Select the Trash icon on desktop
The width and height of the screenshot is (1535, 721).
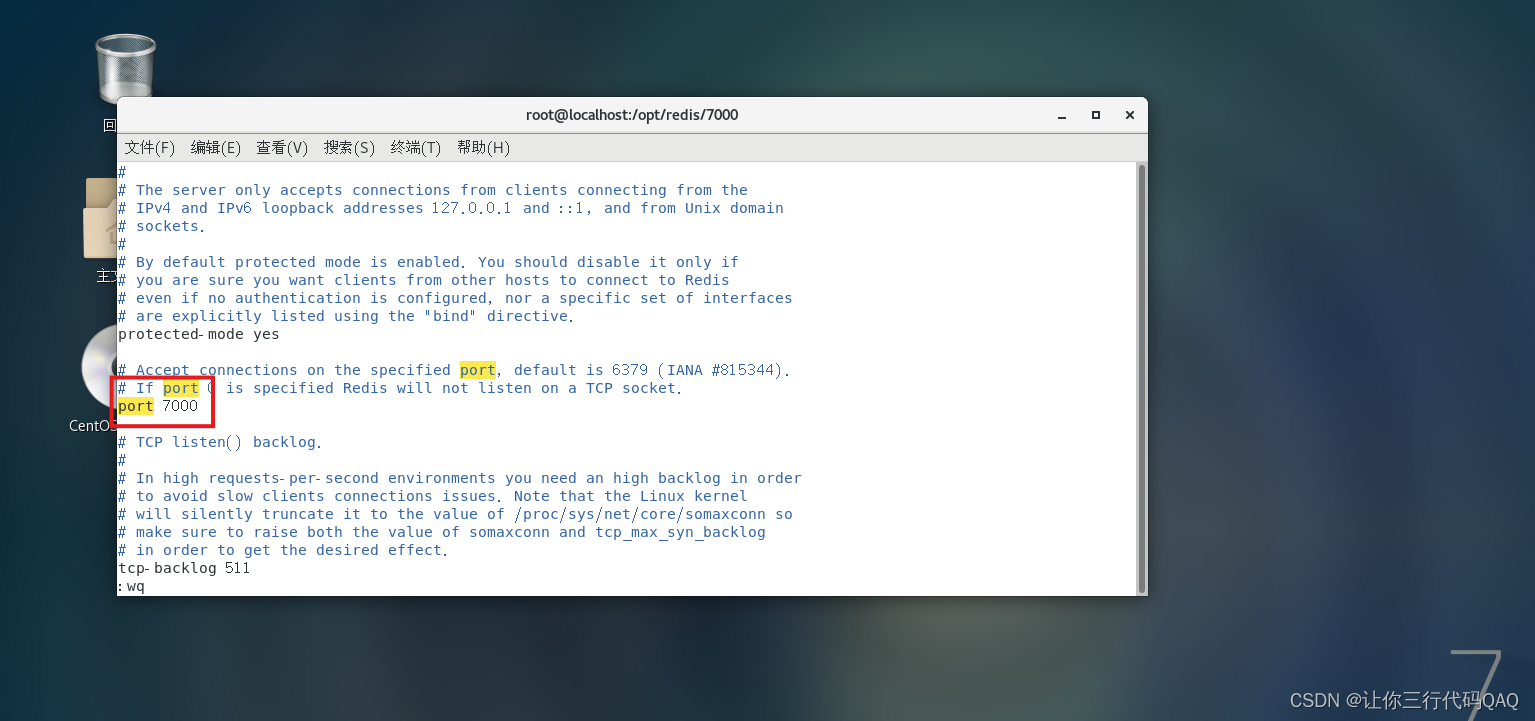(125, 68)
